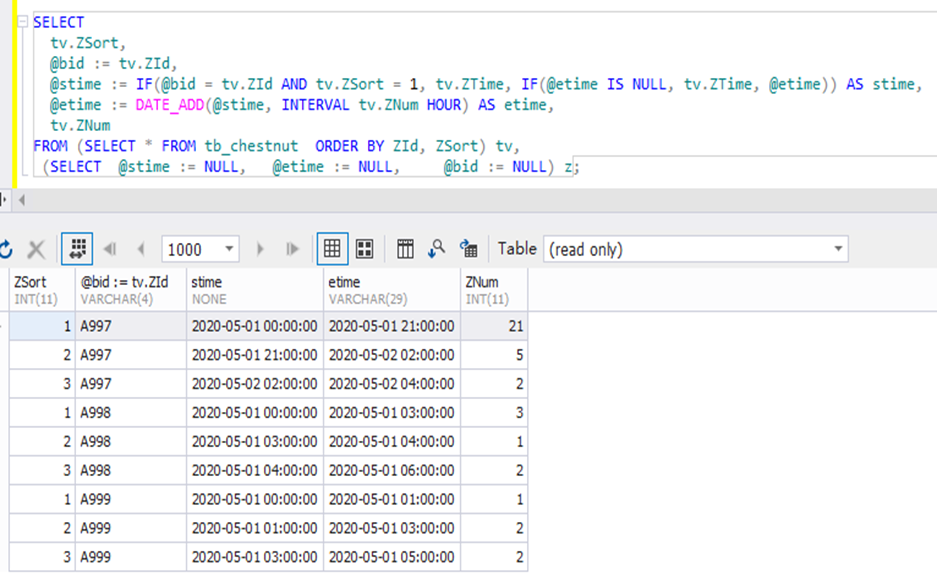937x587 pixels.
Task: Click the ZNum column header
Action: [x=494, y=289]
